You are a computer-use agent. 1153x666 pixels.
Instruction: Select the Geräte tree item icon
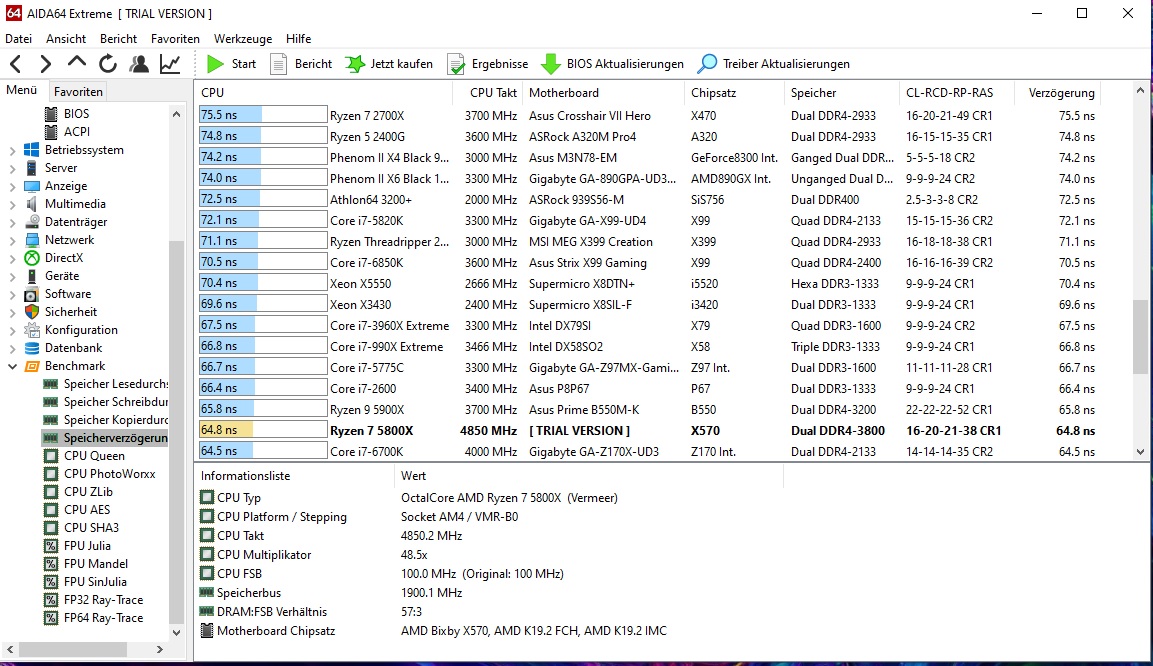(32, 276)
